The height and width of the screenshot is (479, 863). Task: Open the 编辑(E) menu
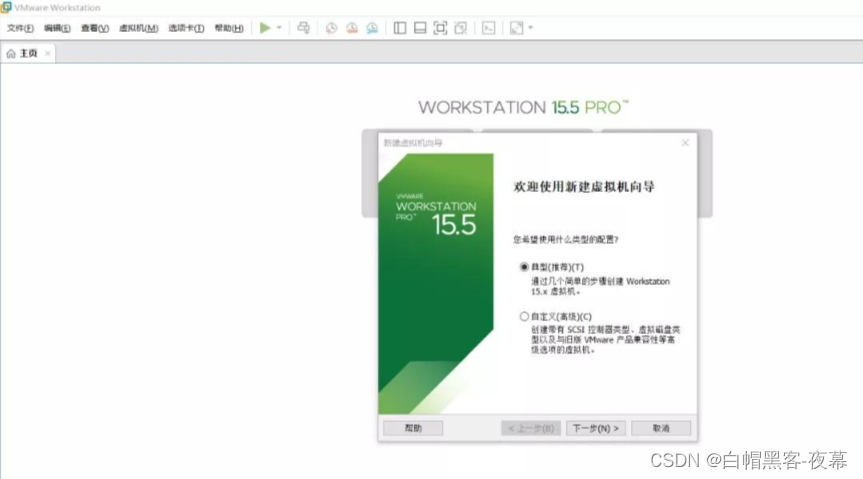(x=57, y=28)
